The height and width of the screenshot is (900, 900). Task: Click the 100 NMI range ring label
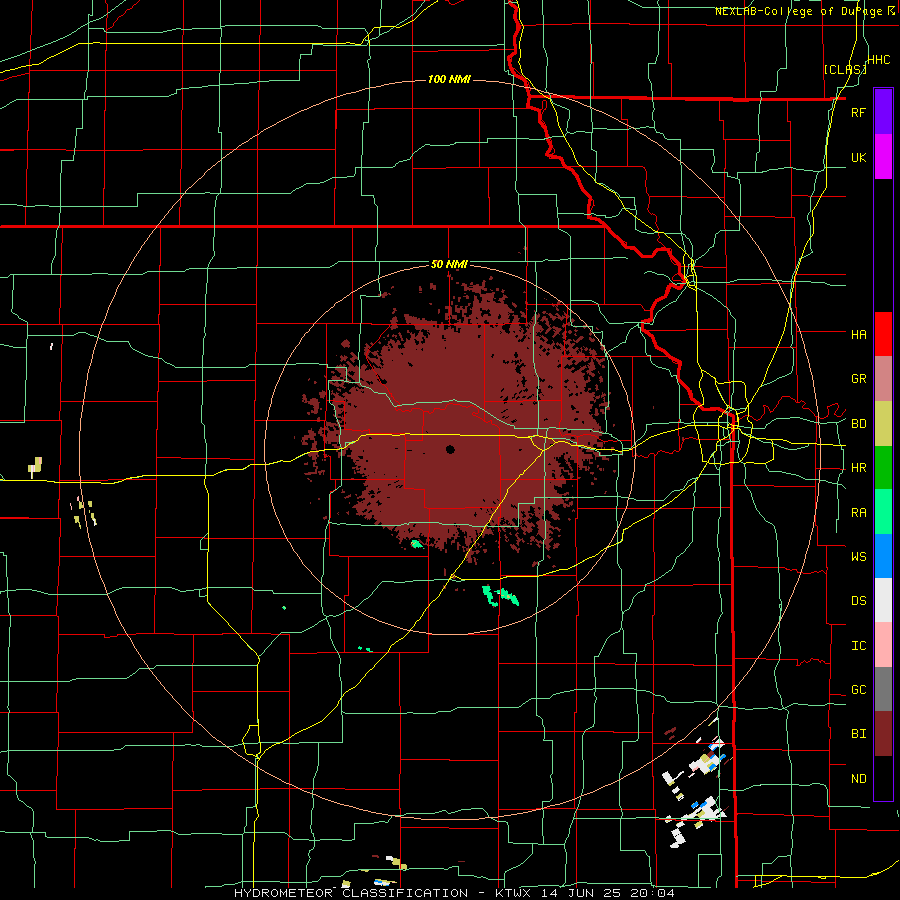tap(449, 79)
